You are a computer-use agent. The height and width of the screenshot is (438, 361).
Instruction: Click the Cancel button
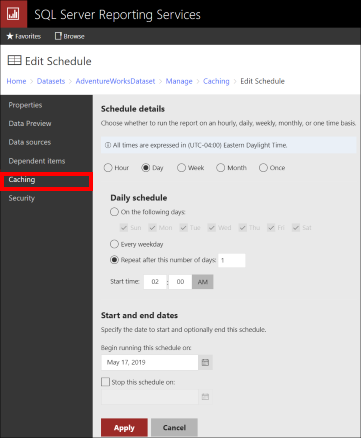coord(174,428)
